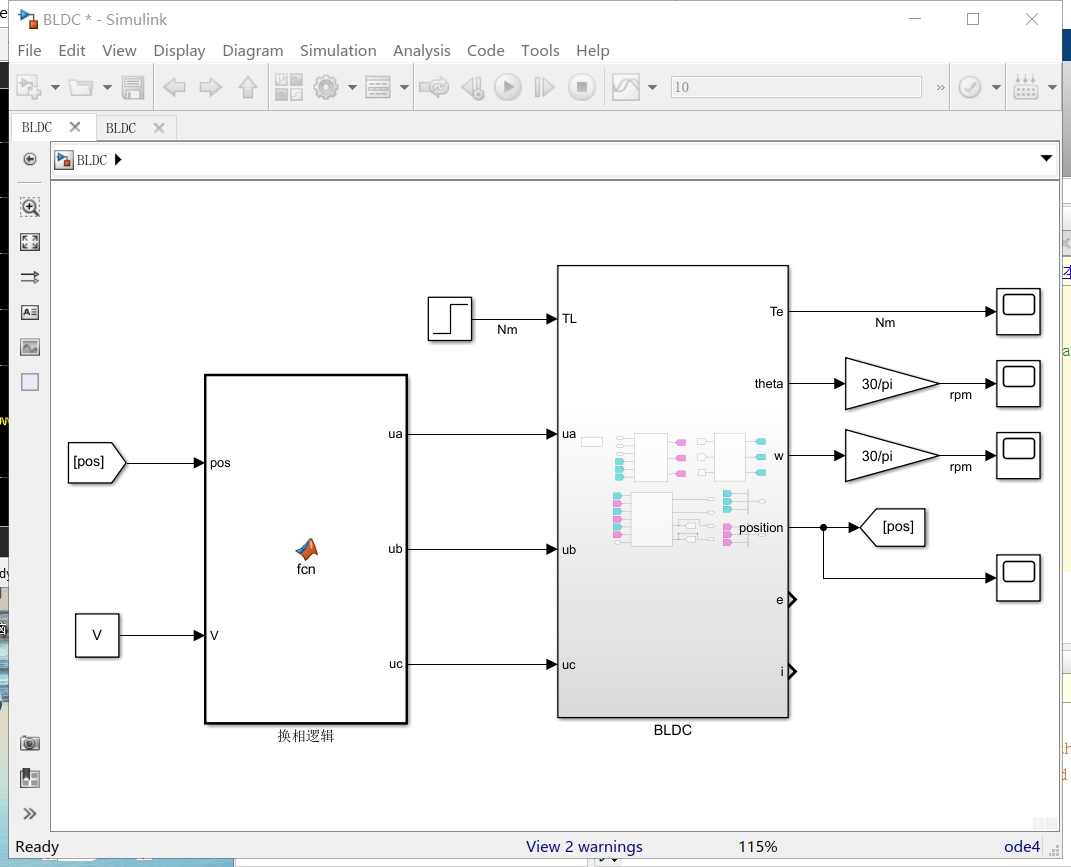The image size is (1071, 867).
Task: Expand the Open folder dropdown arrow
Action: pyautogui.click(x=107, y=87)
